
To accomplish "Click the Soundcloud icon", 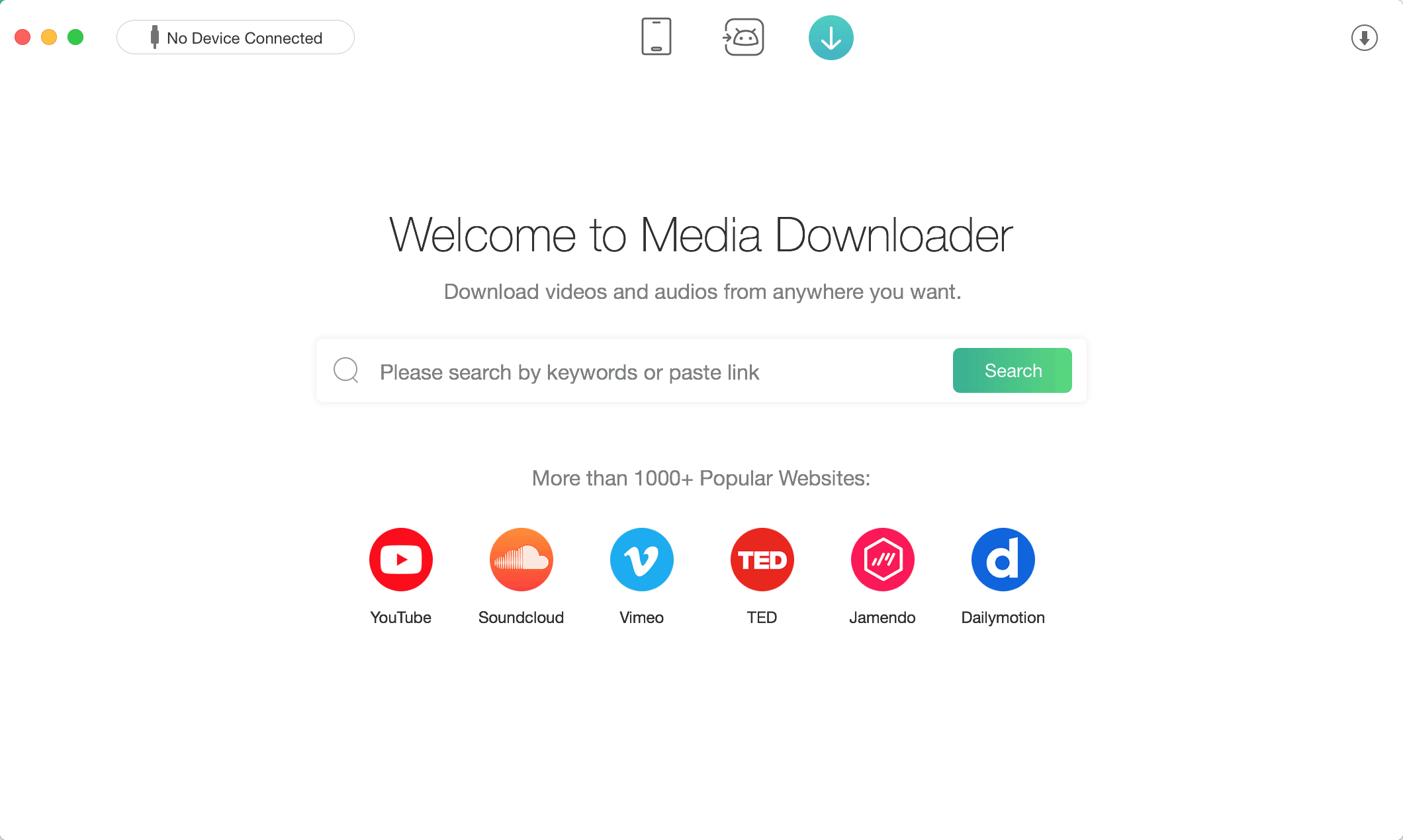I will [x=521, y=560].
